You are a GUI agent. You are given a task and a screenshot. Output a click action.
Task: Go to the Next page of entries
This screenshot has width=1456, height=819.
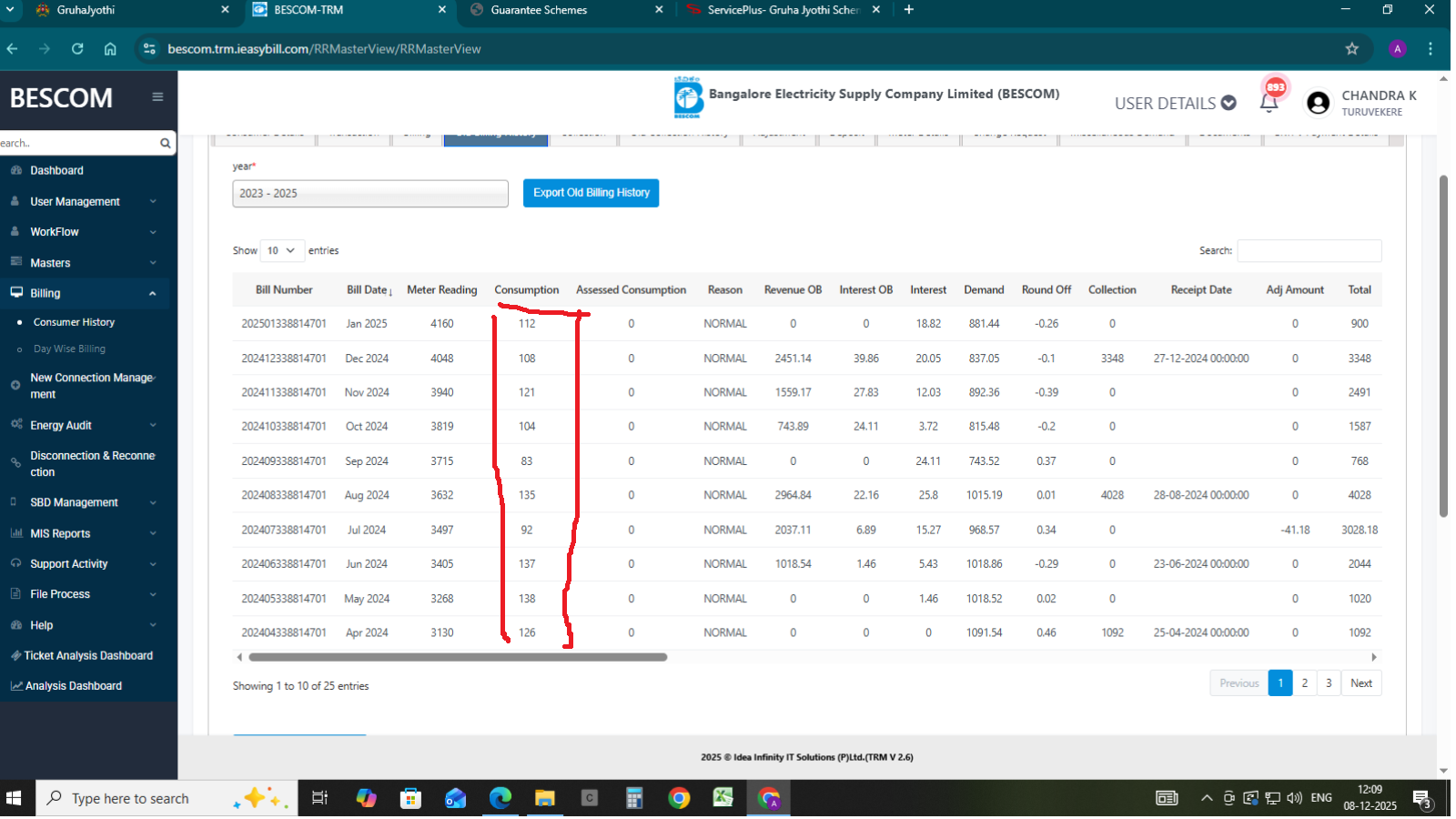[1360, 683]
